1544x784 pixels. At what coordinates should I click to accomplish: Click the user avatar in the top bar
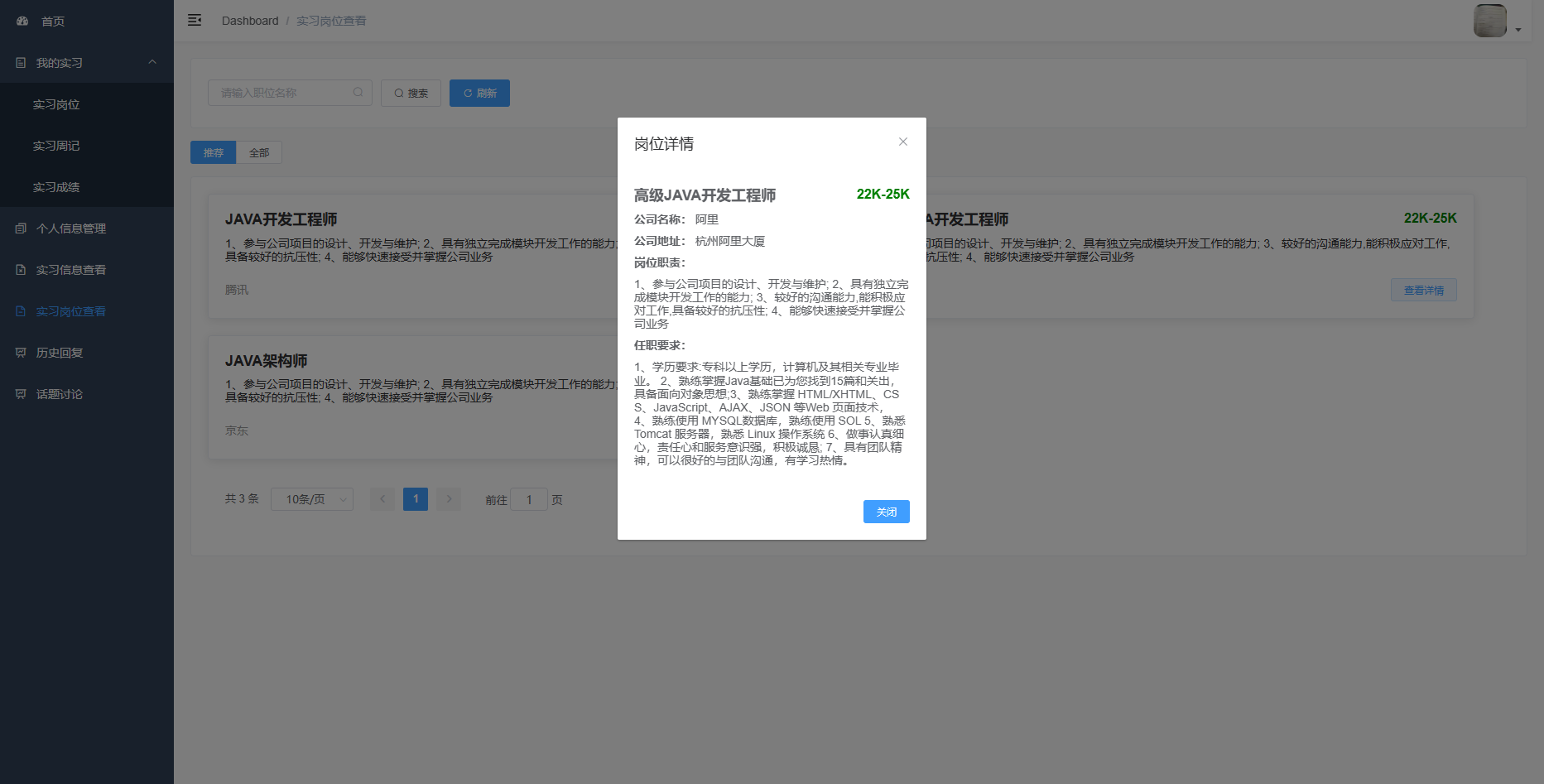tap(1490, 21)
